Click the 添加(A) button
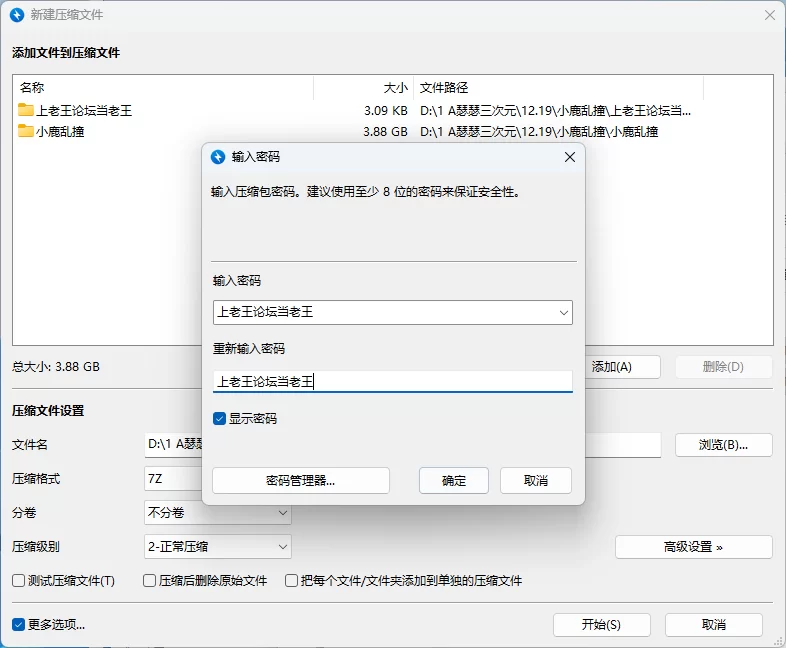The image size is (786, 648). coord(622,367)
